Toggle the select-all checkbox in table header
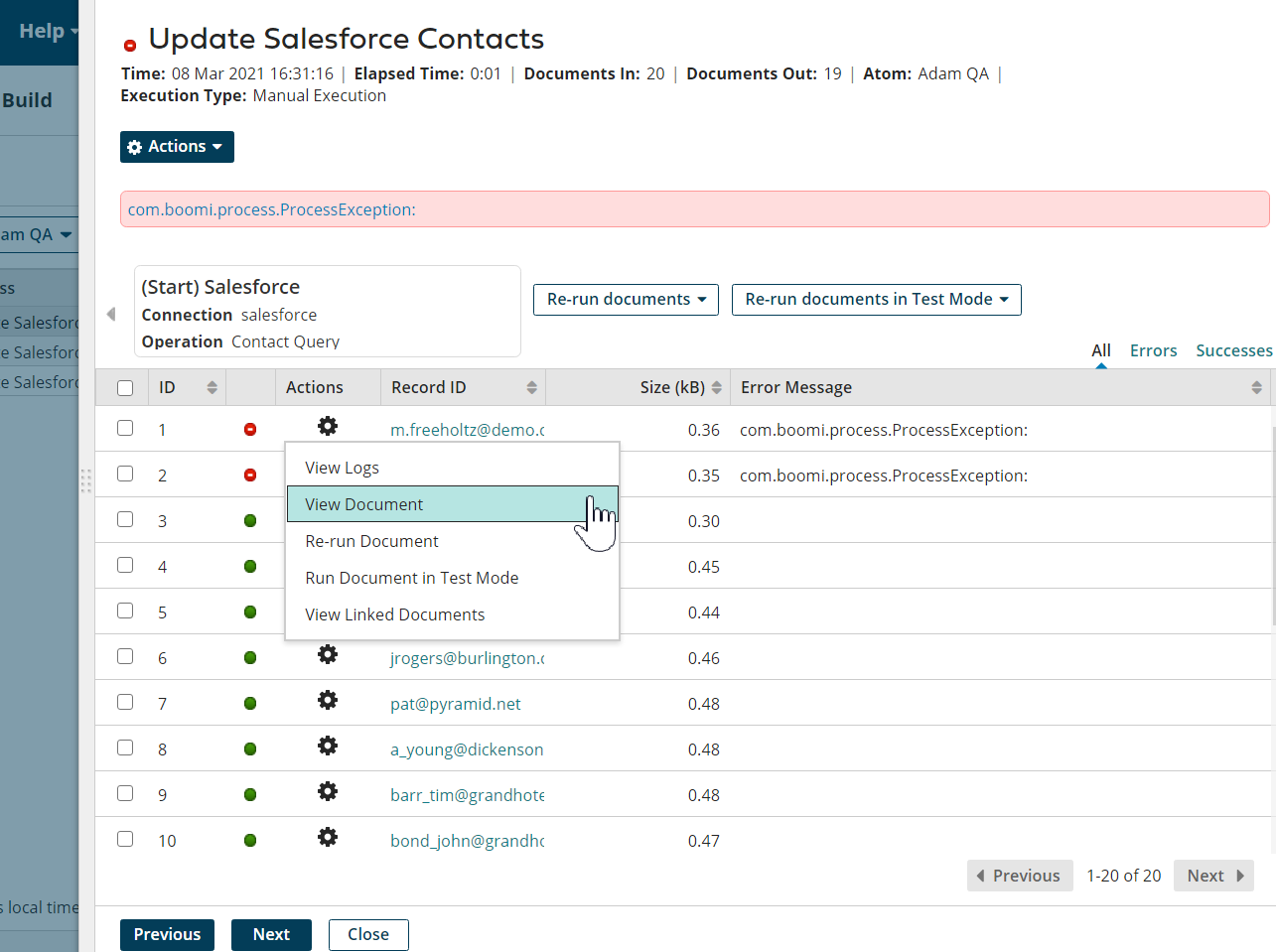 (125, 388)
